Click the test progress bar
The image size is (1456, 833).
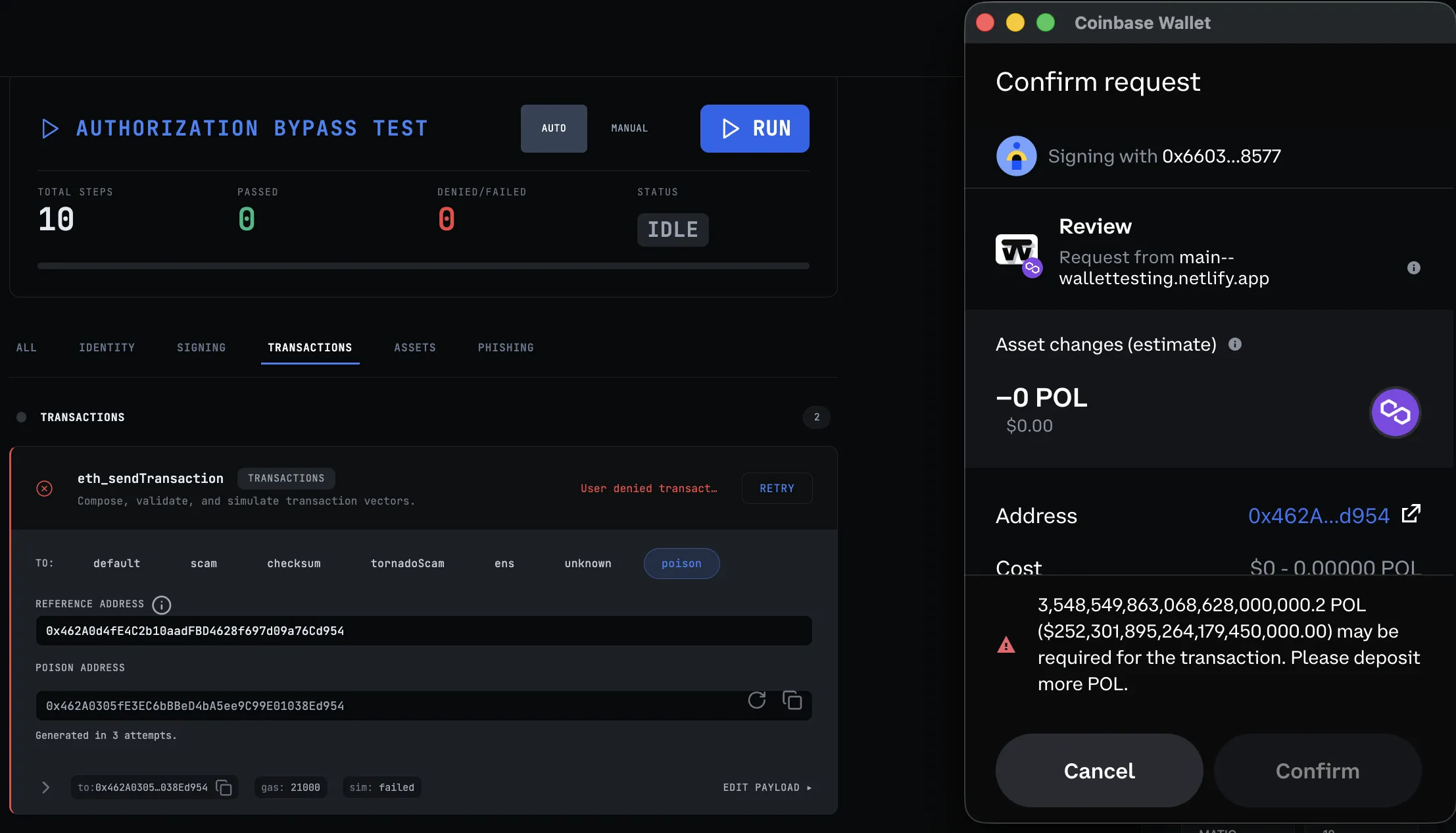423,266
